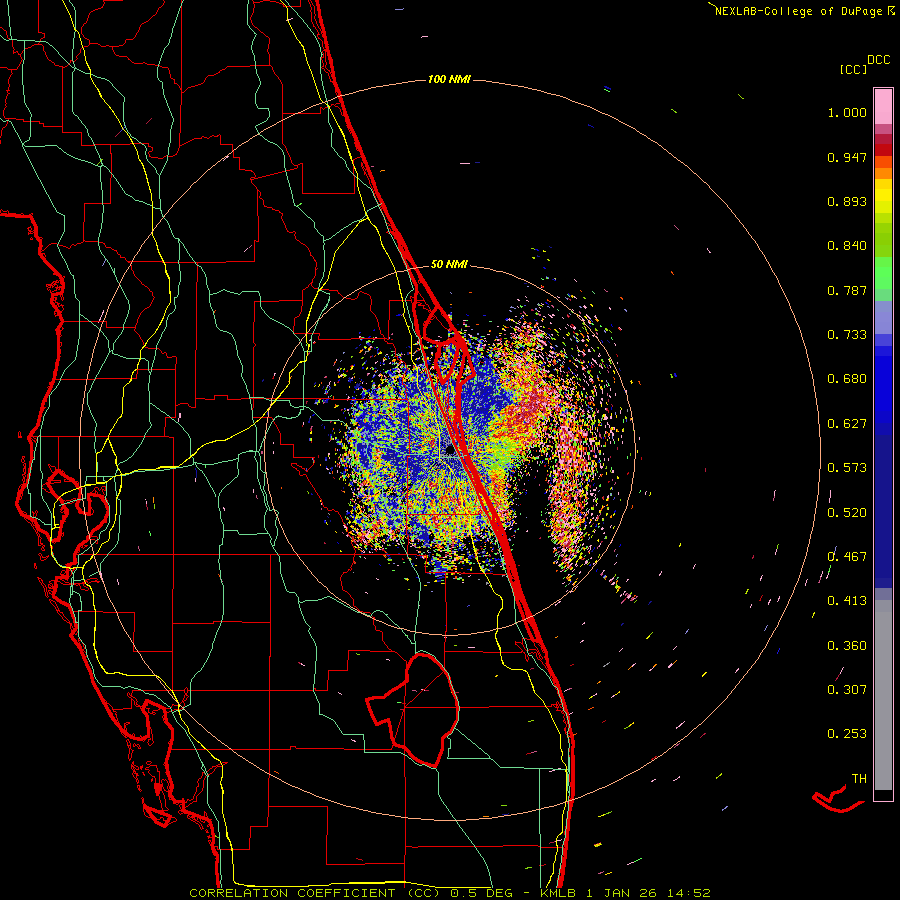Select the 100 NMI range ring label
The width and height of the screenshot is (900, 900).
(449, 79)
